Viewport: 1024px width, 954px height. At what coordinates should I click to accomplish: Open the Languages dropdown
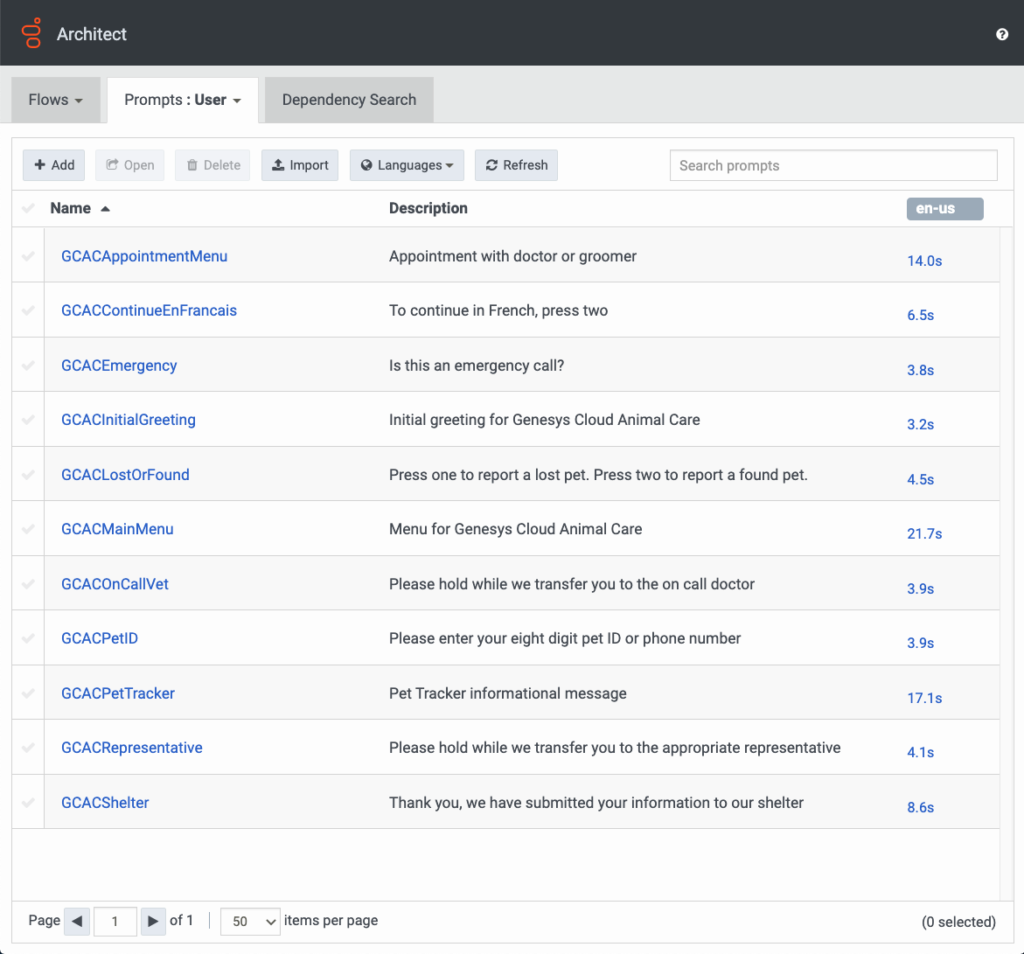point(407,165)
